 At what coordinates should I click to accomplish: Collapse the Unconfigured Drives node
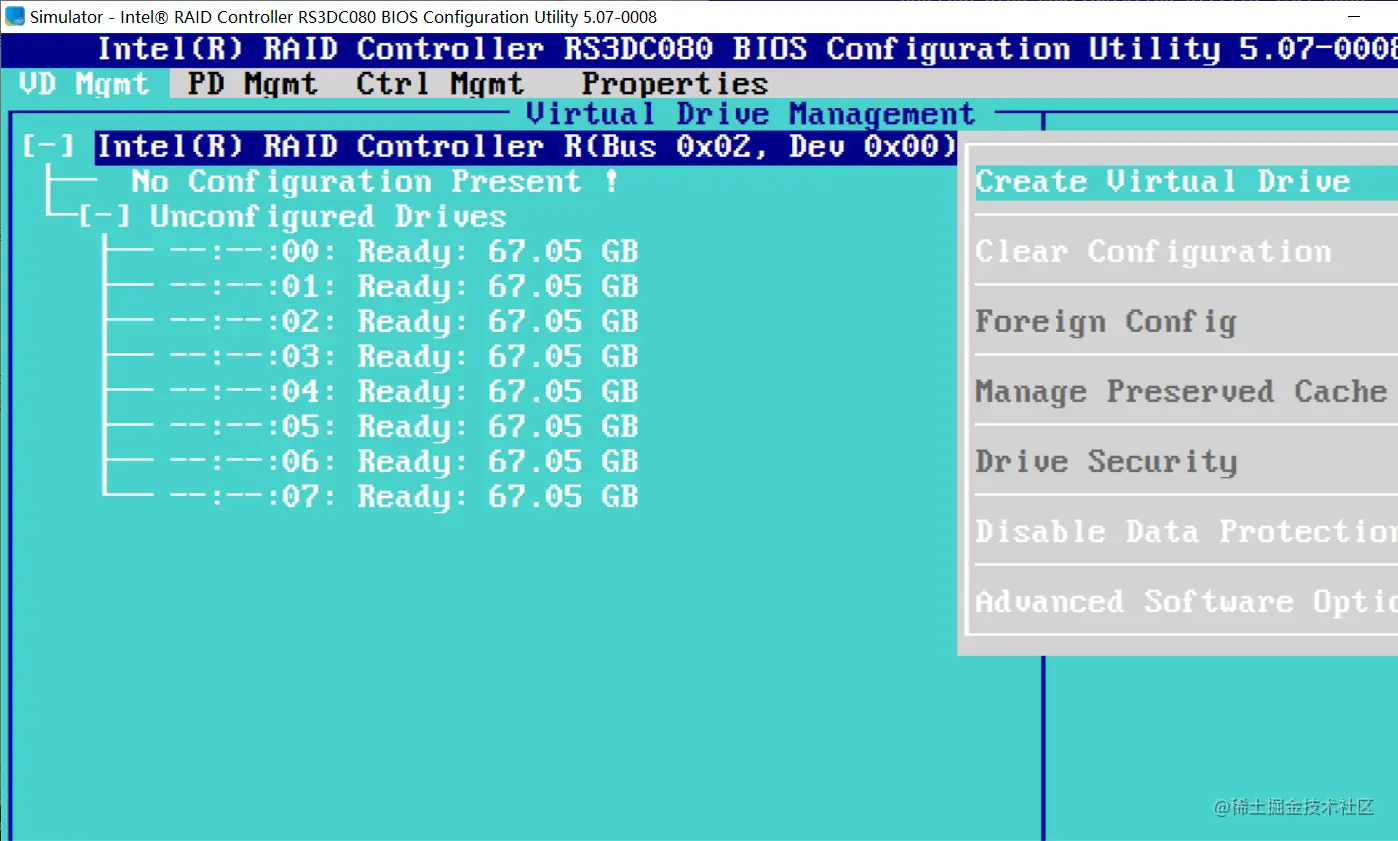104,217
